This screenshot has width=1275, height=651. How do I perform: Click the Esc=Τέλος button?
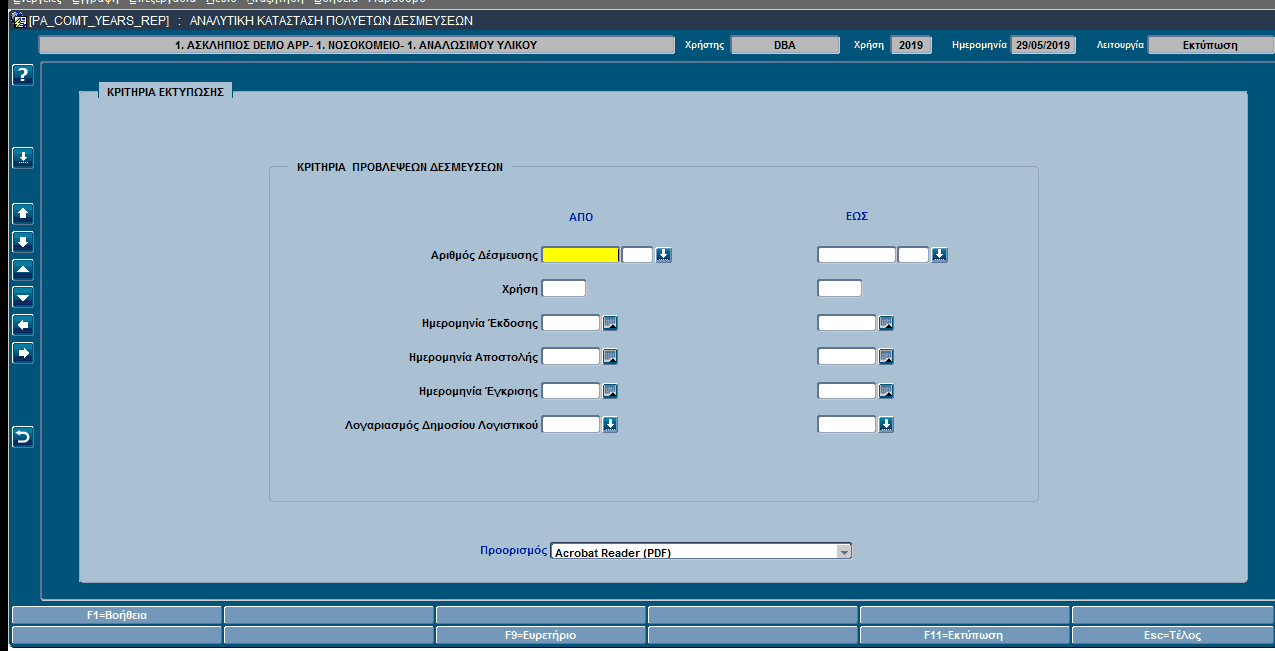[1173, 635]
